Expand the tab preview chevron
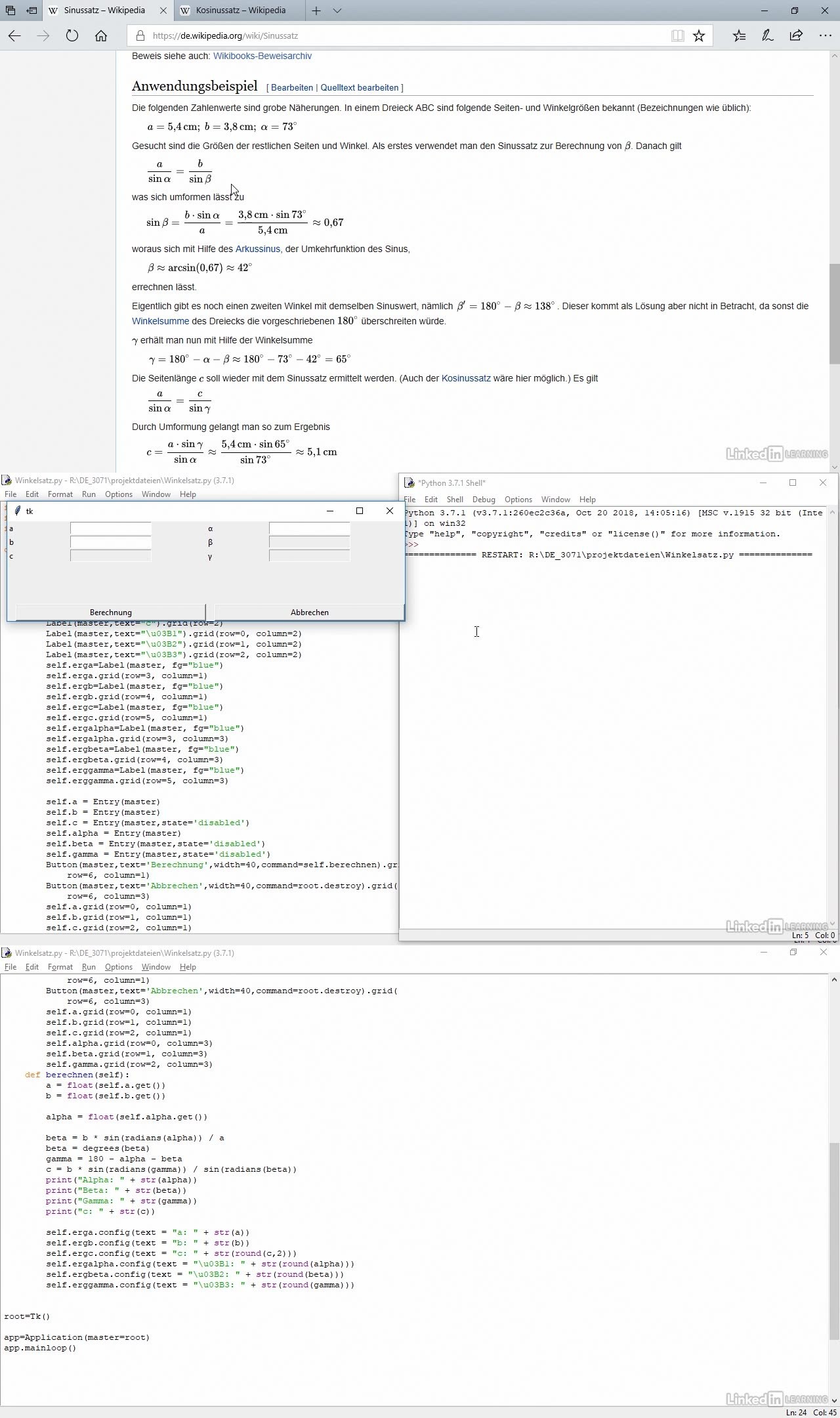The width and height of the screenshot is (840, 1418). pos(337,11)
